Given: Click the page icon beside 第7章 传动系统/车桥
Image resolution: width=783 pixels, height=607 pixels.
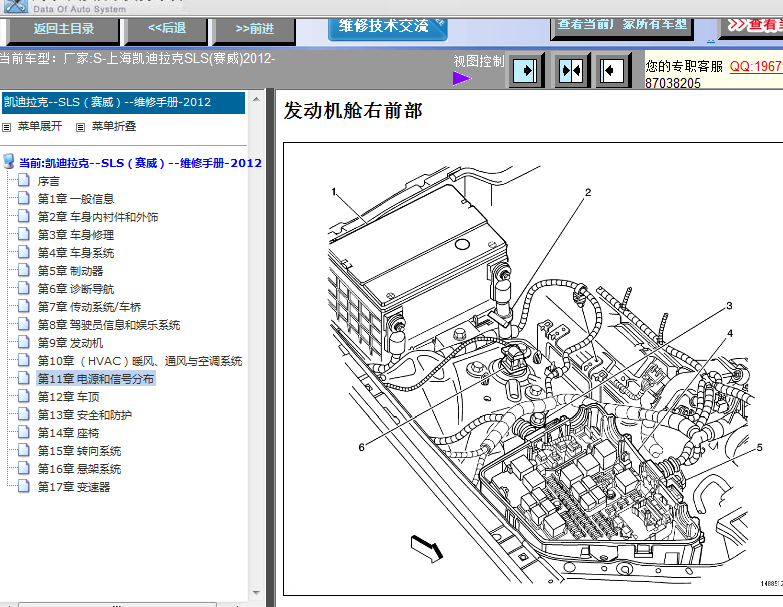Looking at the screenshot, I should pyautogui.click(x=23, y=305).
